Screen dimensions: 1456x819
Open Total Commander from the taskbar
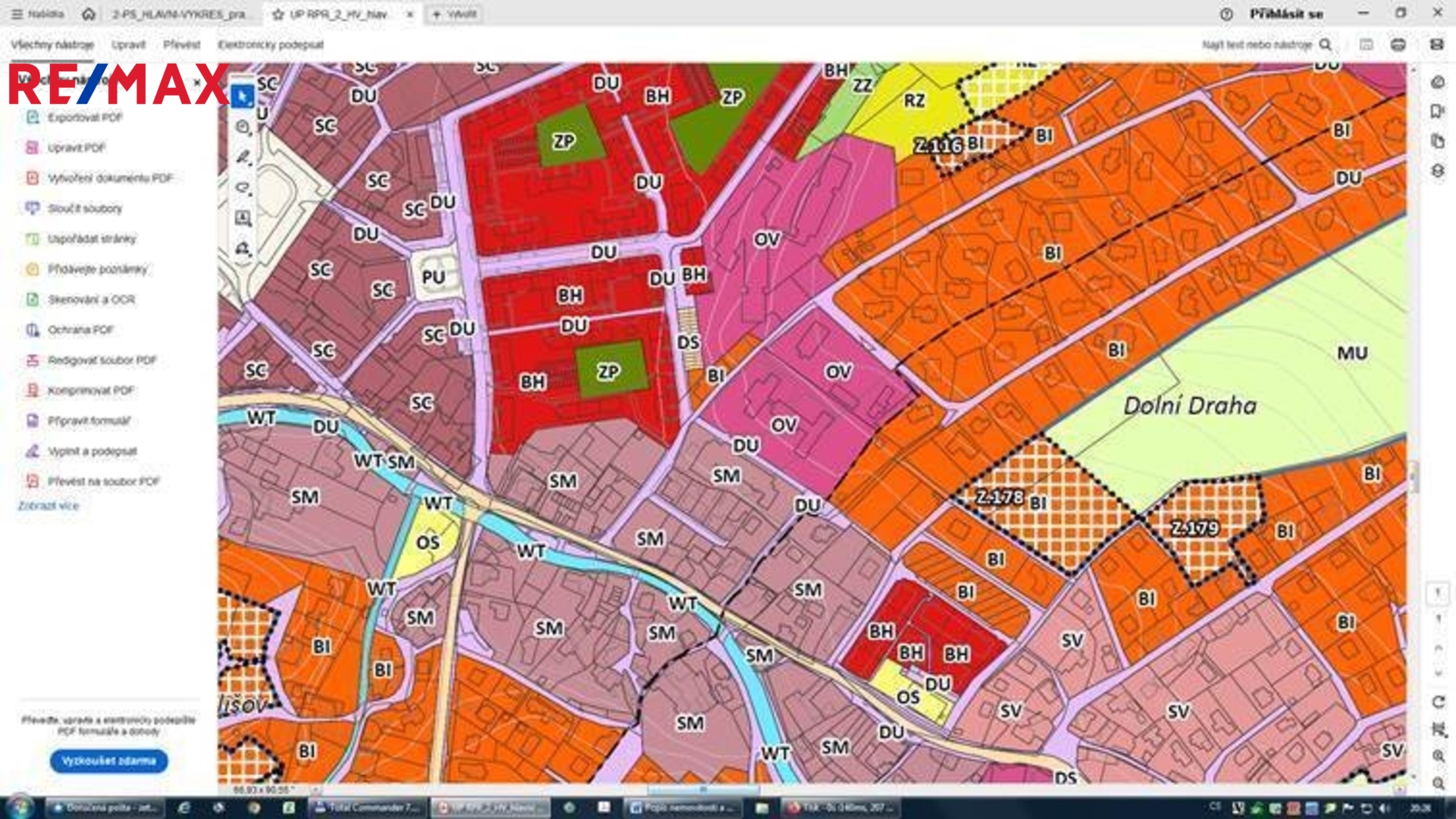(368, 808)
